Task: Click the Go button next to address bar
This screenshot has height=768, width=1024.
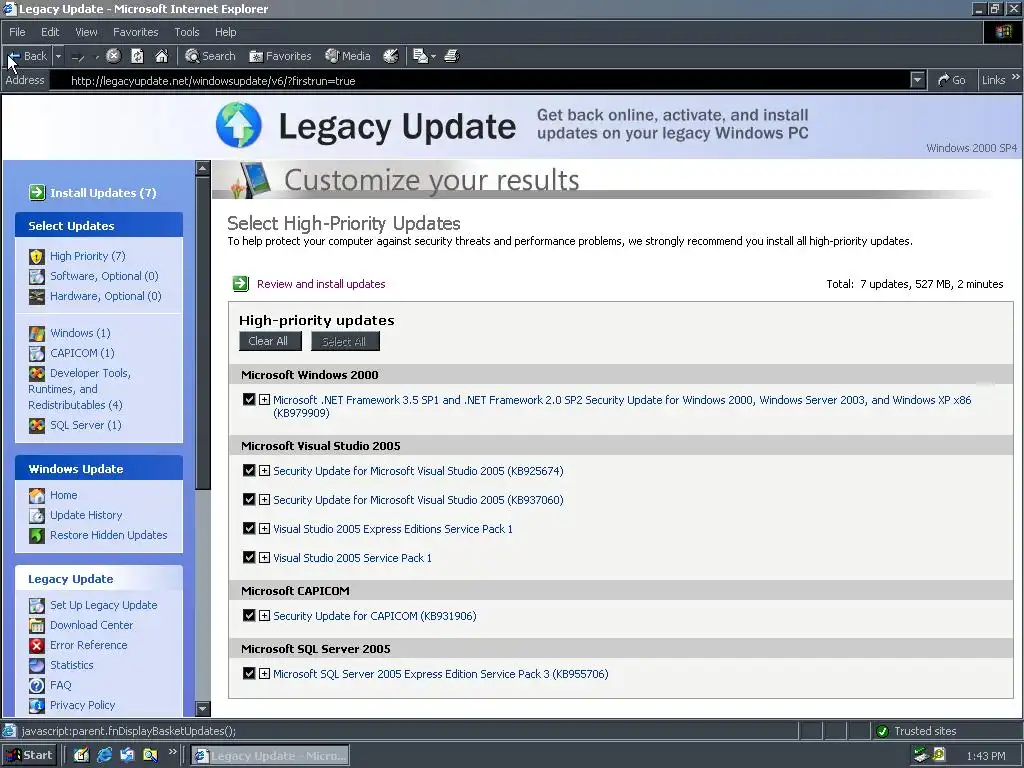Action: 952,80
